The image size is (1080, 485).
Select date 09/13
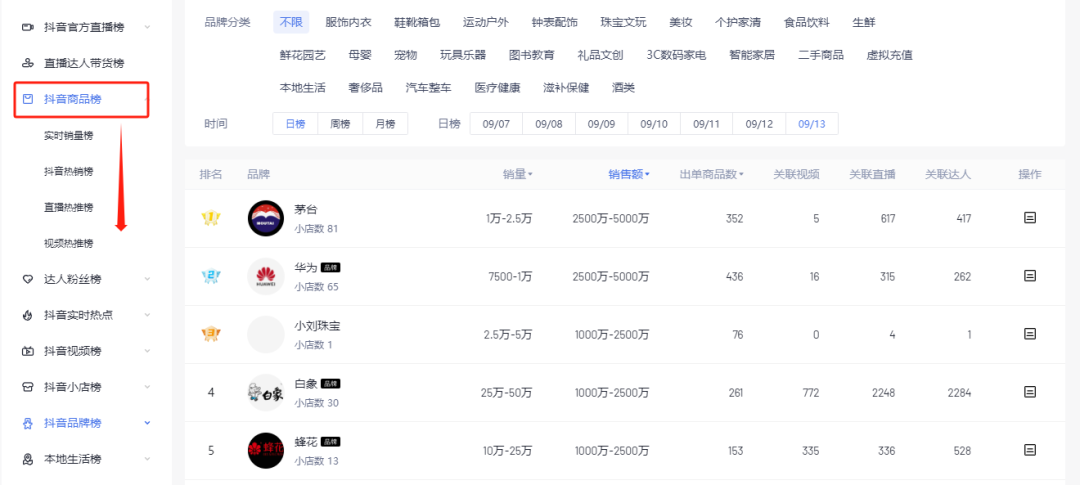point(812,124)
